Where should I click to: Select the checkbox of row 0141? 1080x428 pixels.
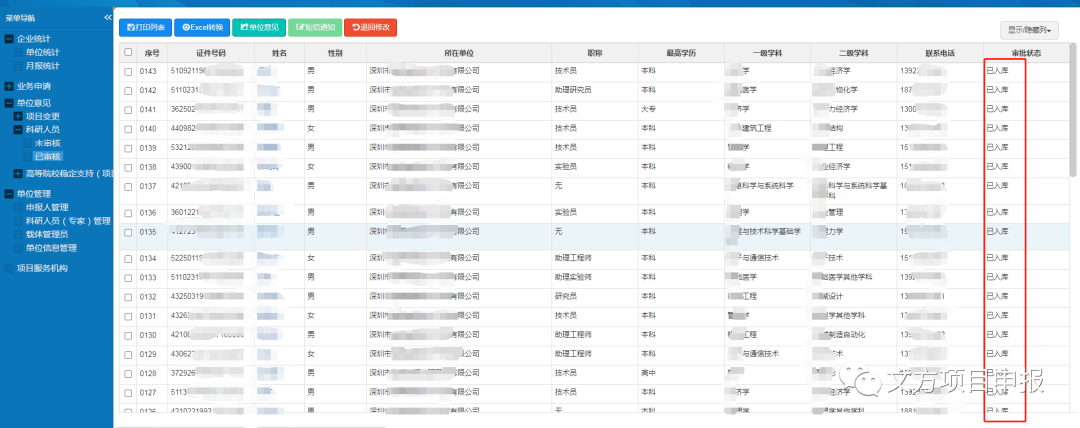tap(128, 110)
